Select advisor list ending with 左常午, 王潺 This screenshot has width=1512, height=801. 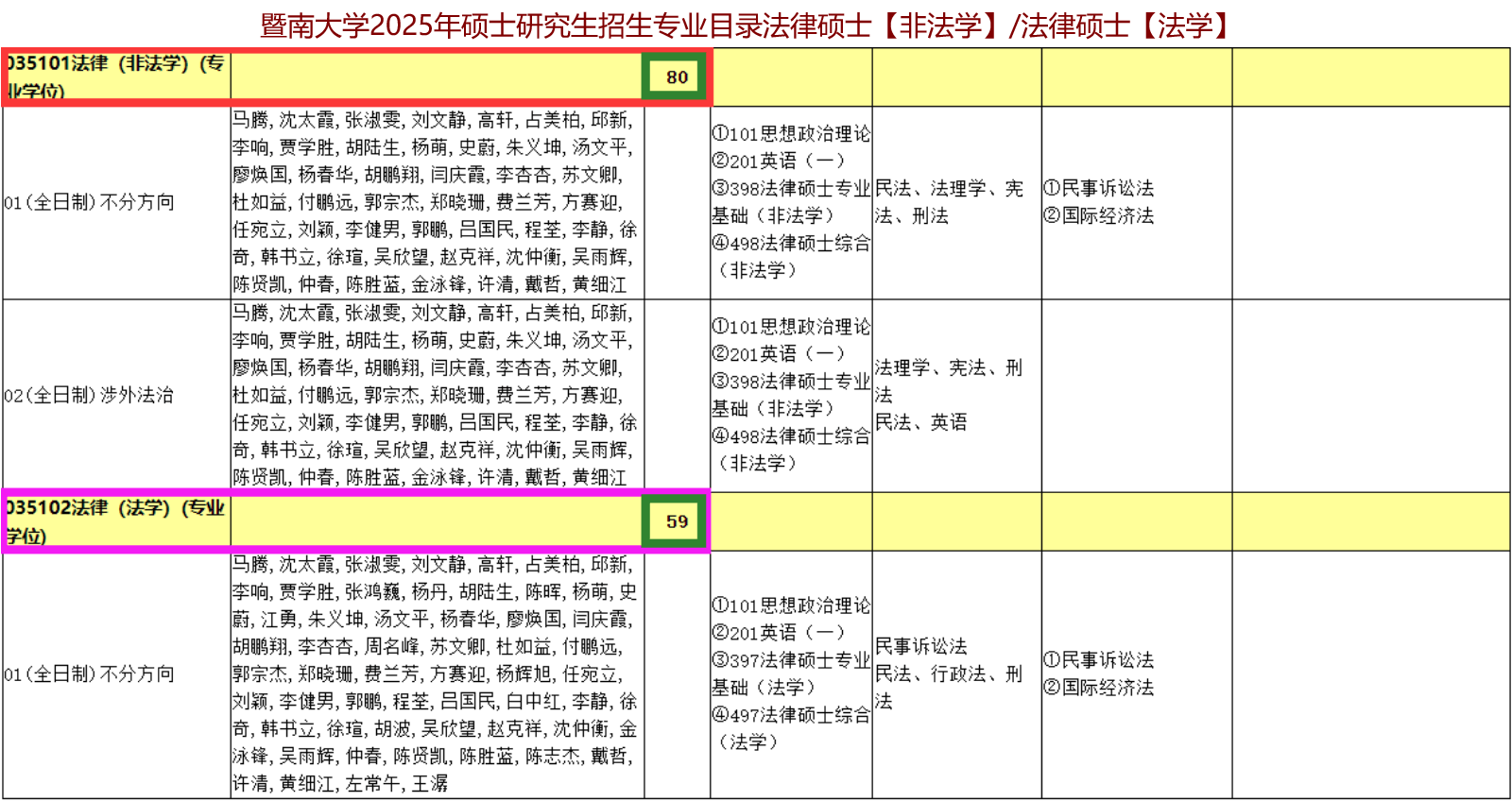pos(438,674)
